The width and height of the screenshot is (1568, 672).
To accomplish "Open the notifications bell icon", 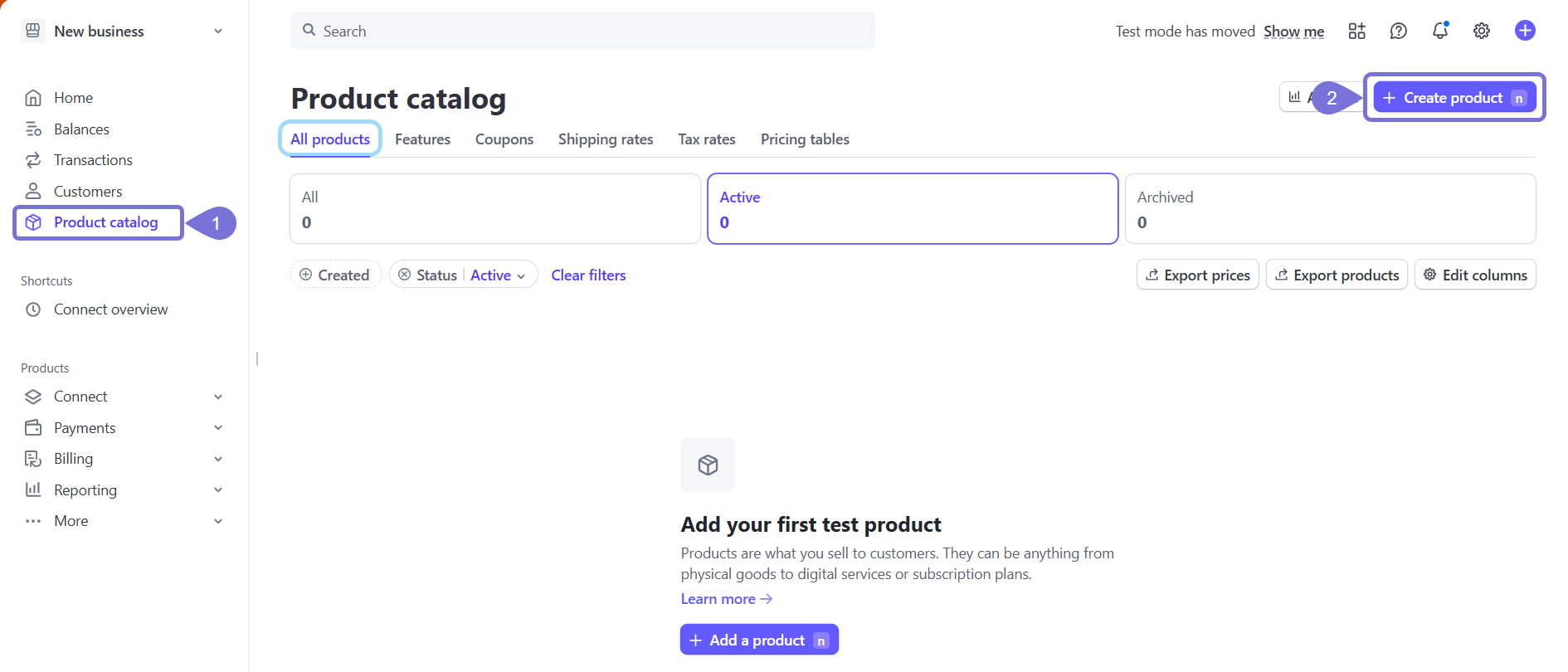I will (1439, 31).
